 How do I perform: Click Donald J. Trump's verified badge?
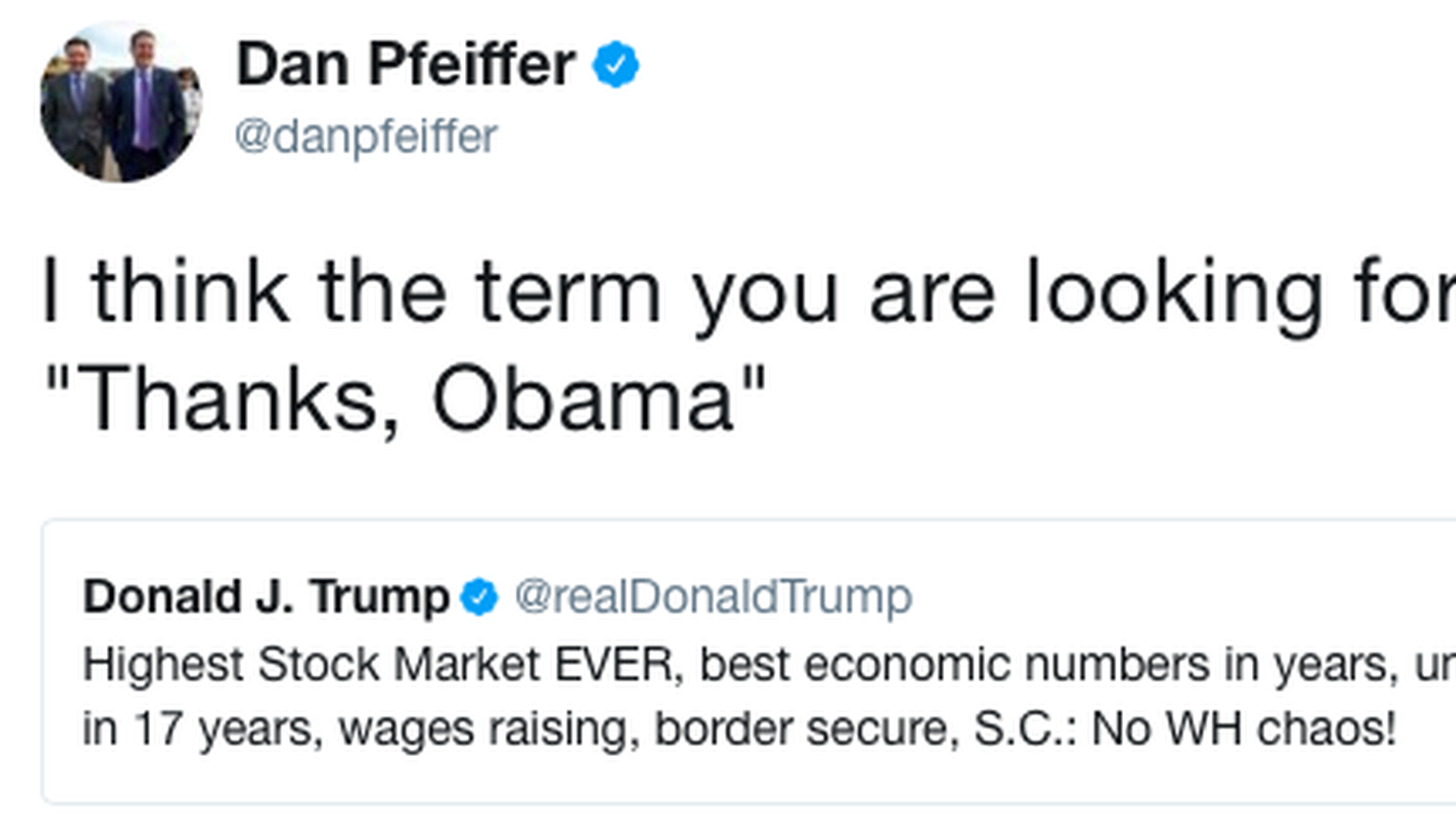click(479, 598)
